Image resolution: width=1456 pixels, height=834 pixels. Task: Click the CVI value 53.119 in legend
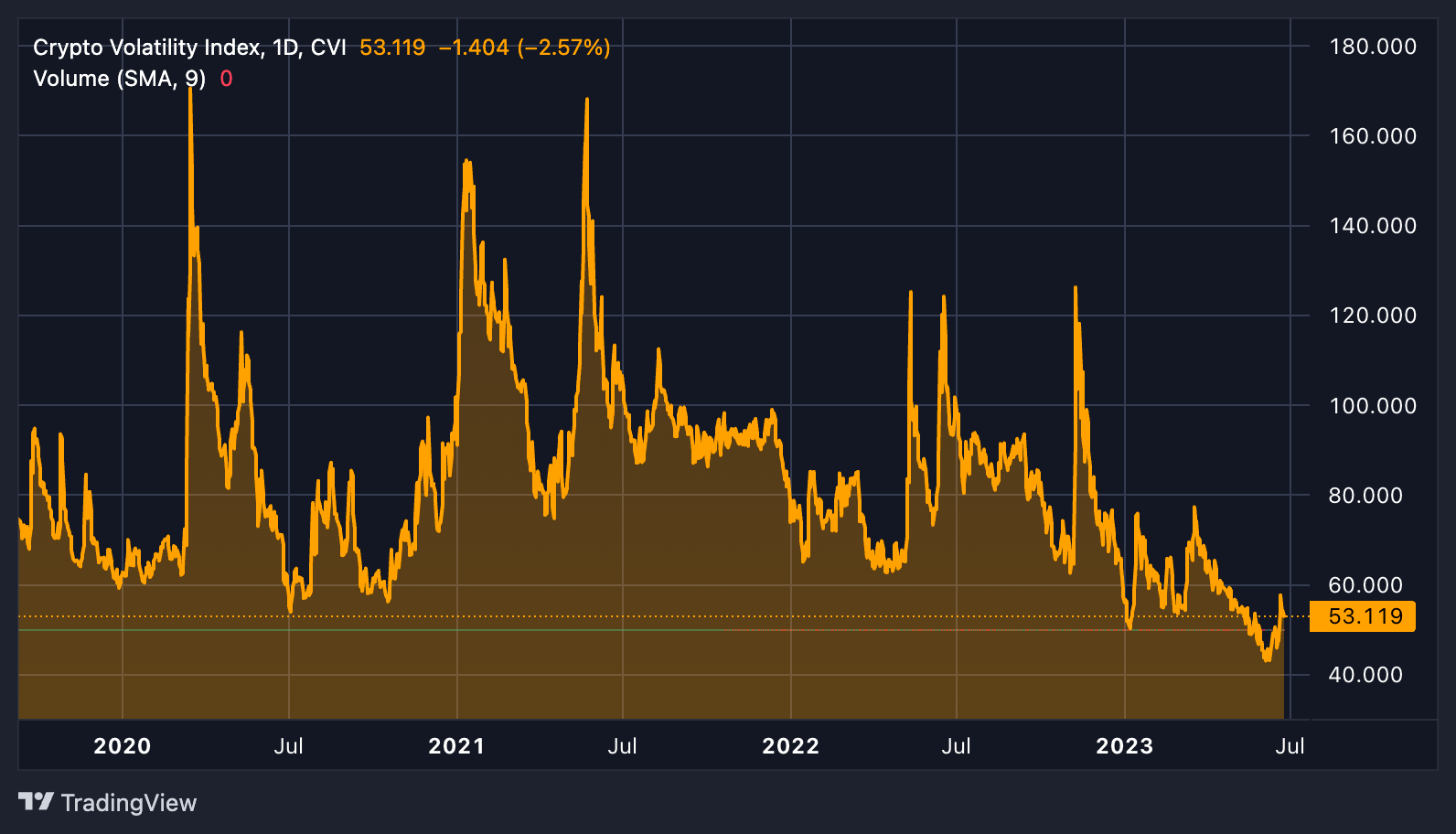(392, 48)
